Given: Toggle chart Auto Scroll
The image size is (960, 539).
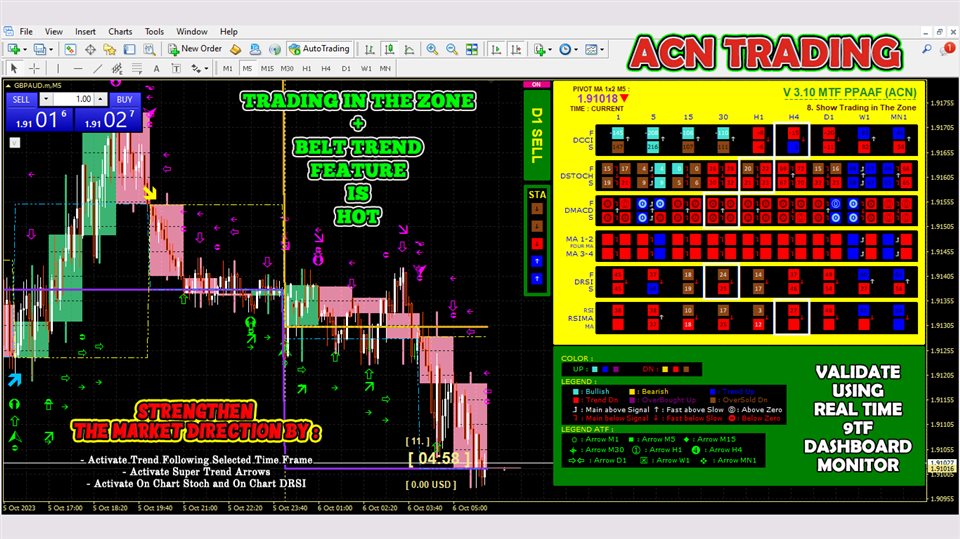Looking at the screenshot, I should coord(496,49).
